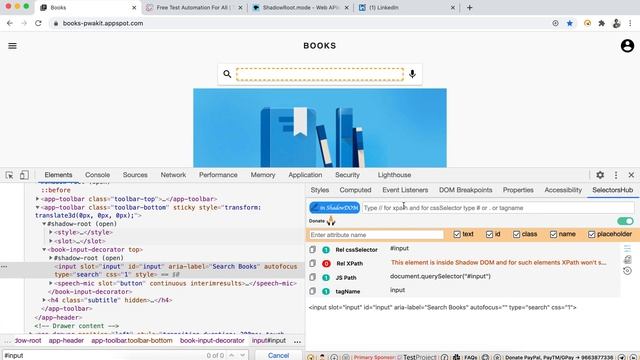Image resolution: width=640 pixels, height=360 pixels.
Task: Focus the Enter attribute name field
Action: tap(376, 235)
